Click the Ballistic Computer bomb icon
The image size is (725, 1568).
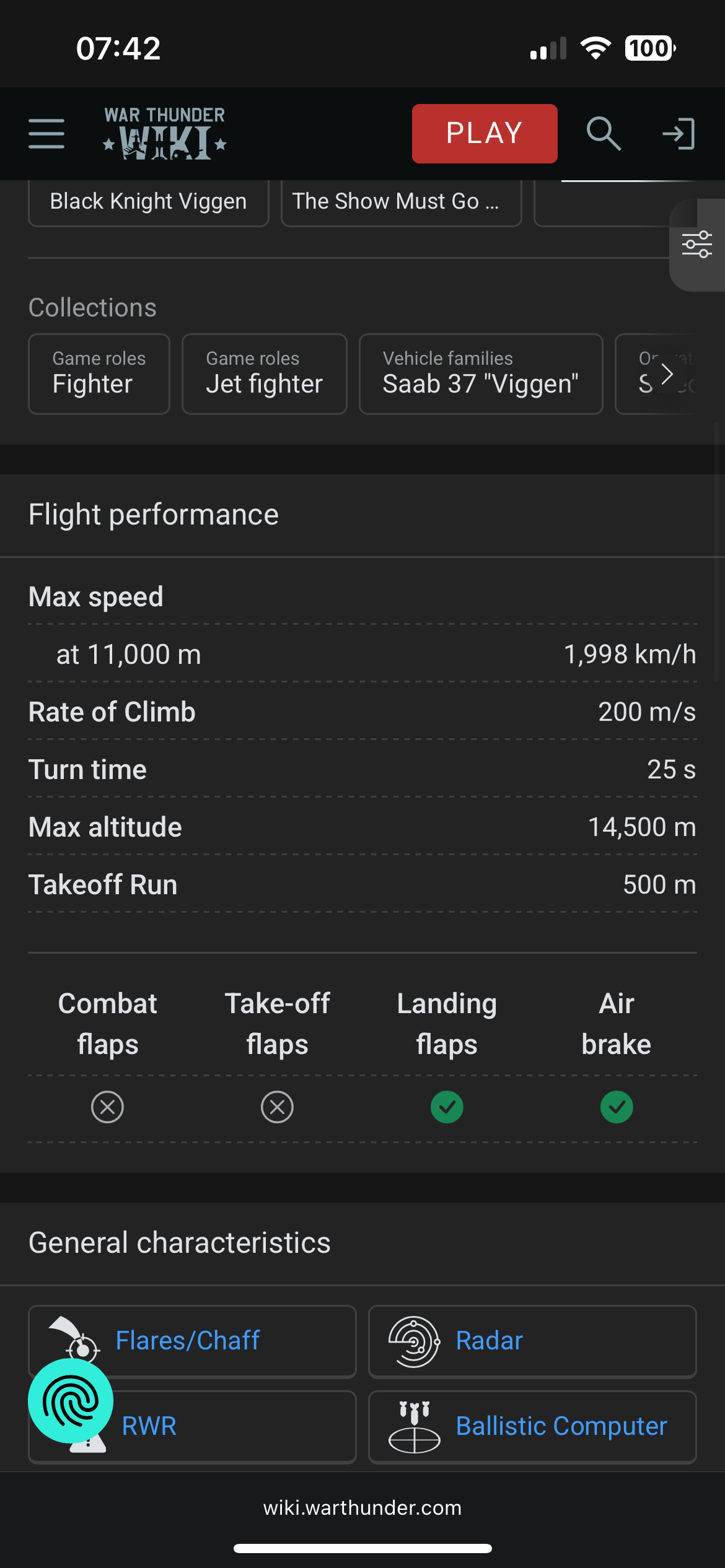click(414, 1427)
